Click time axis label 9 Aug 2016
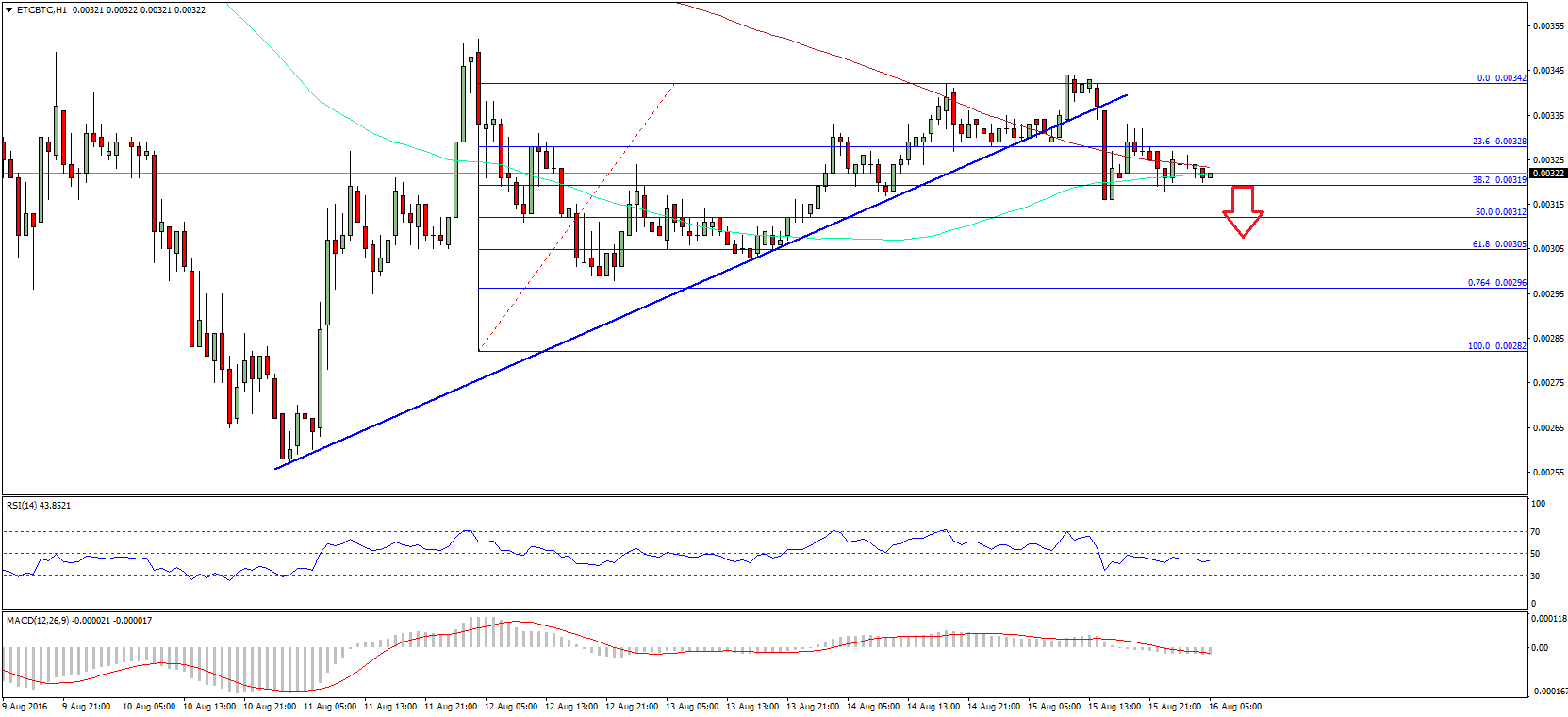This screenshot has height=717, width=1568. [25, 707]
